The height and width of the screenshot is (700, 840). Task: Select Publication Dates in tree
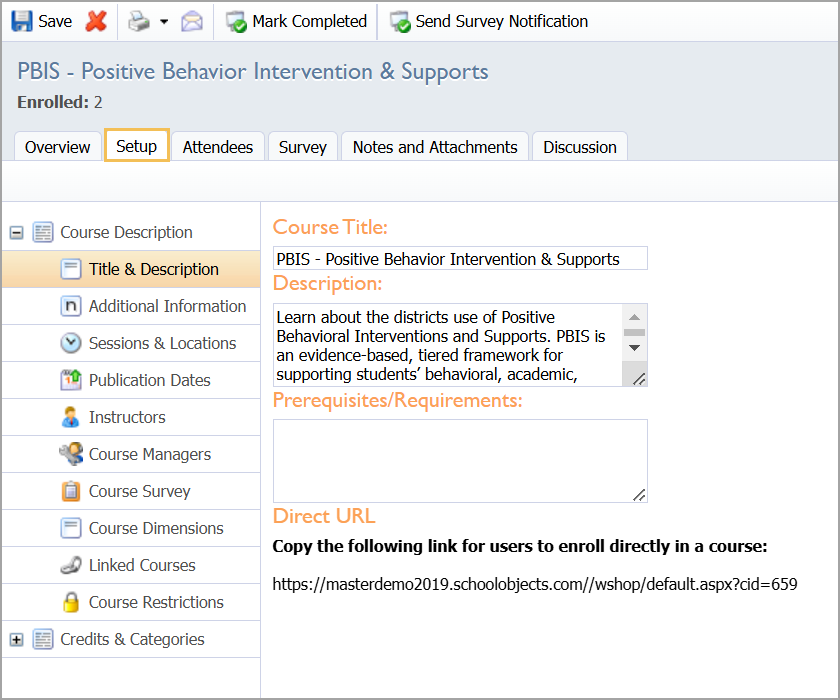[131, 380]
